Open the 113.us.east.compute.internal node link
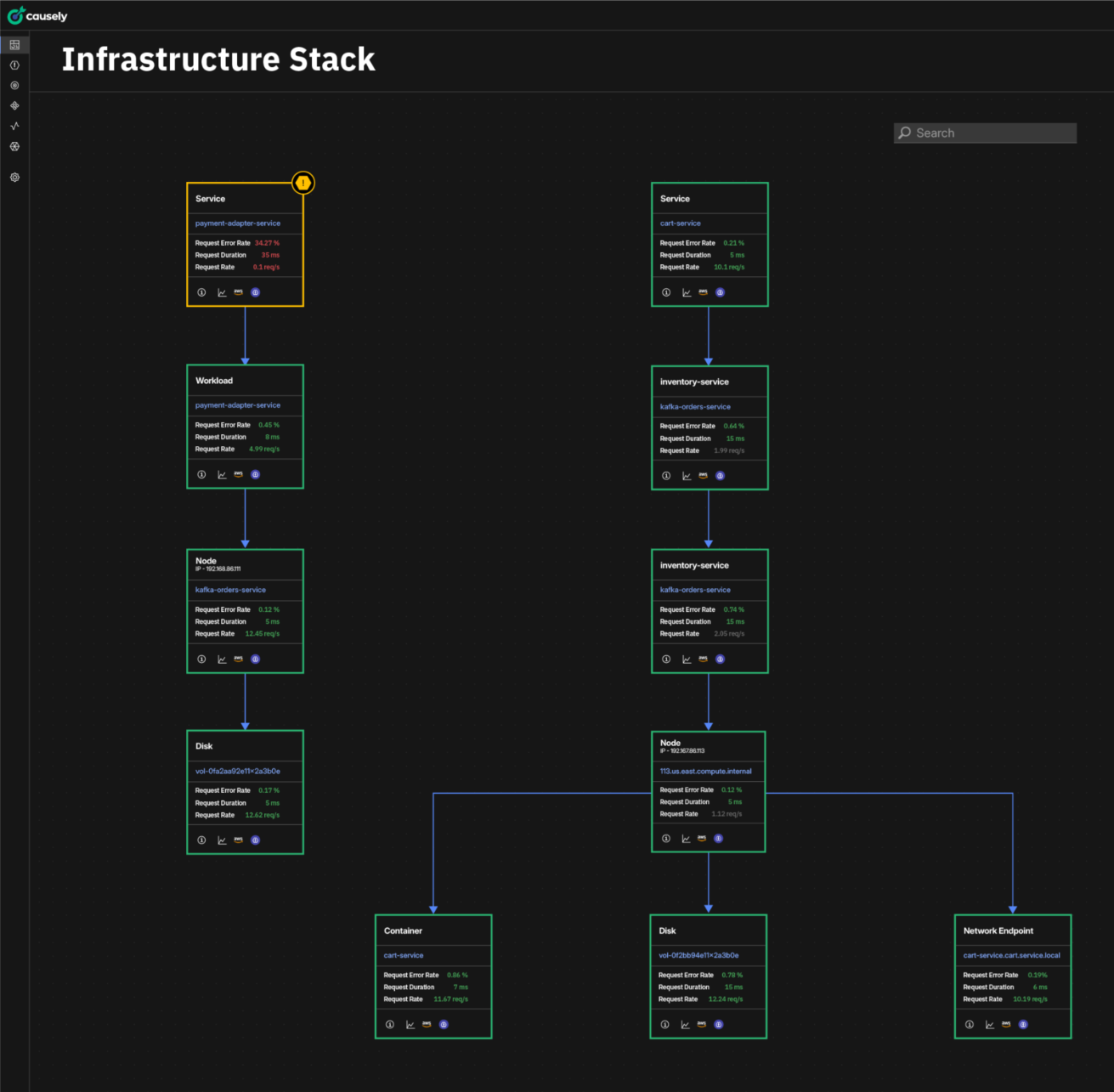The height and width of the screenshot is (1092, 1114). 705,772
